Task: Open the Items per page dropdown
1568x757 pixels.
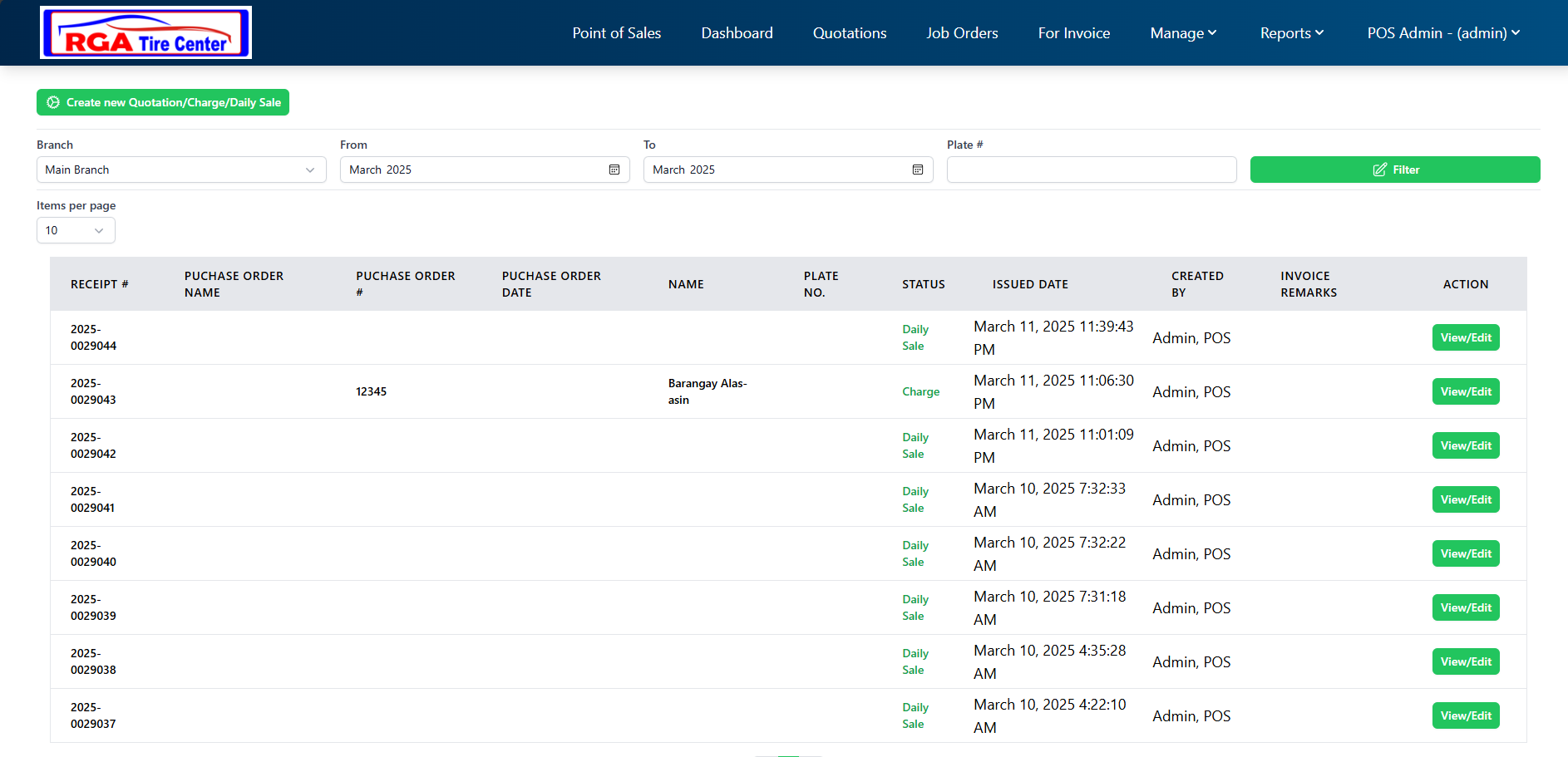Action: tap(76, 230)
